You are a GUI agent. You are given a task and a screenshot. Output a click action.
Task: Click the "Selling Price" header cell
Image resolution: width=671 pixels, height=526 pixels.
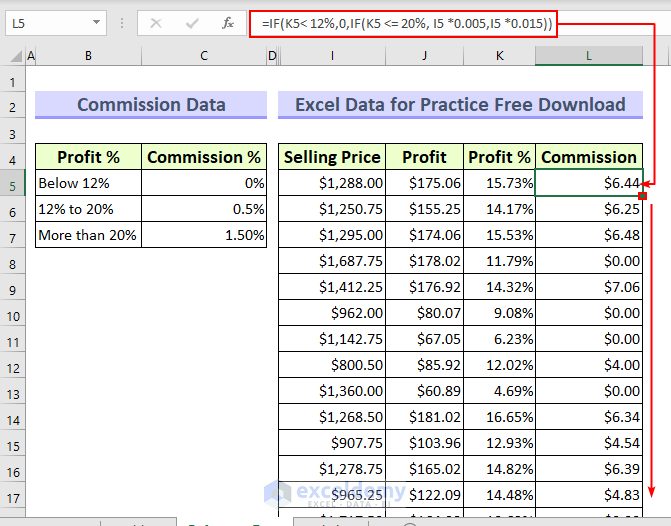[x=332, y=157]
